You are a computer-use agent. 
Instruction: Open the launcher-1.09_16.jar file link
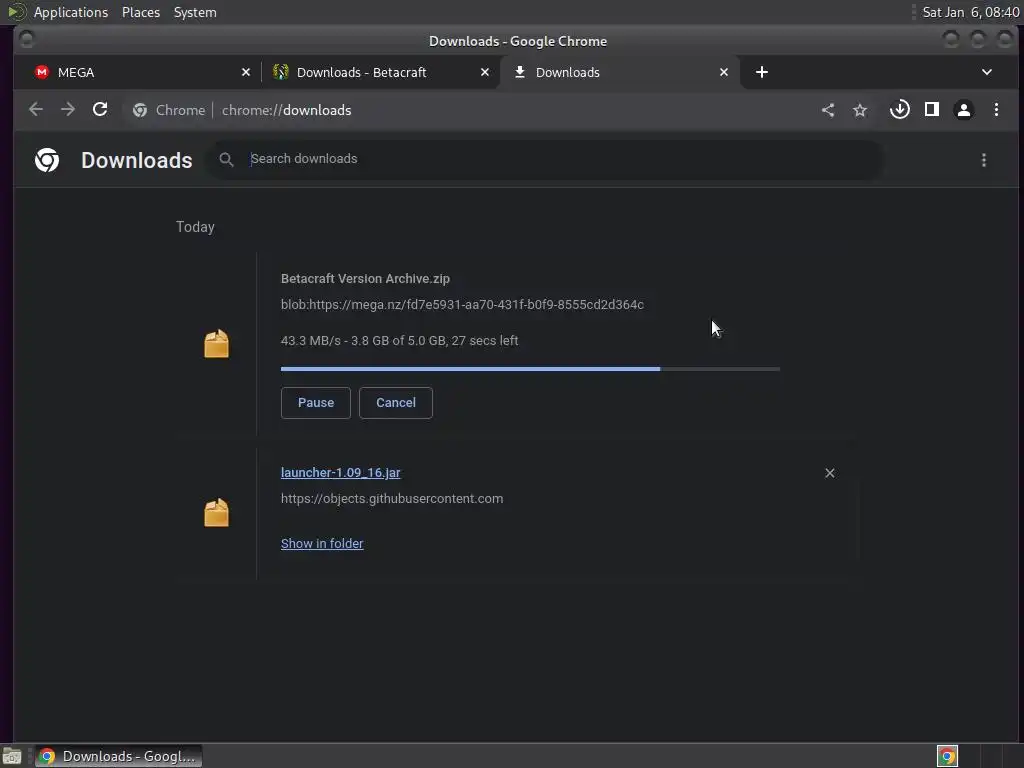340,473
